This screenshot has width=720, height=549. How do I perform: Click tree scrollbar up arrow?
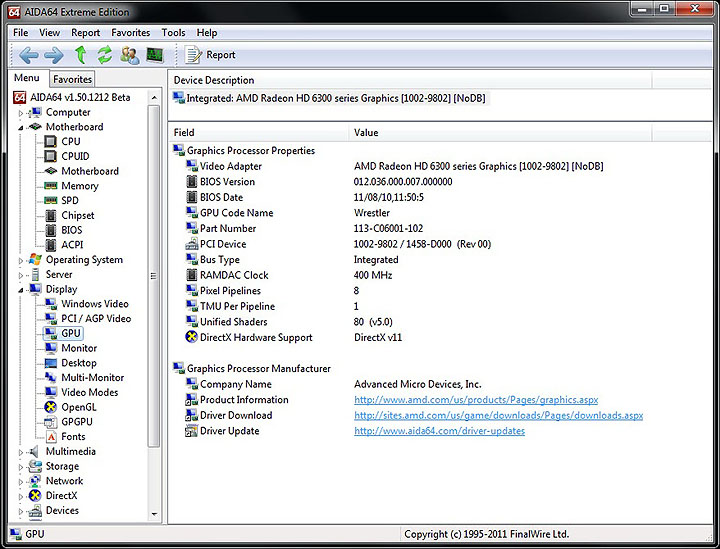click(x=154, y=97)
